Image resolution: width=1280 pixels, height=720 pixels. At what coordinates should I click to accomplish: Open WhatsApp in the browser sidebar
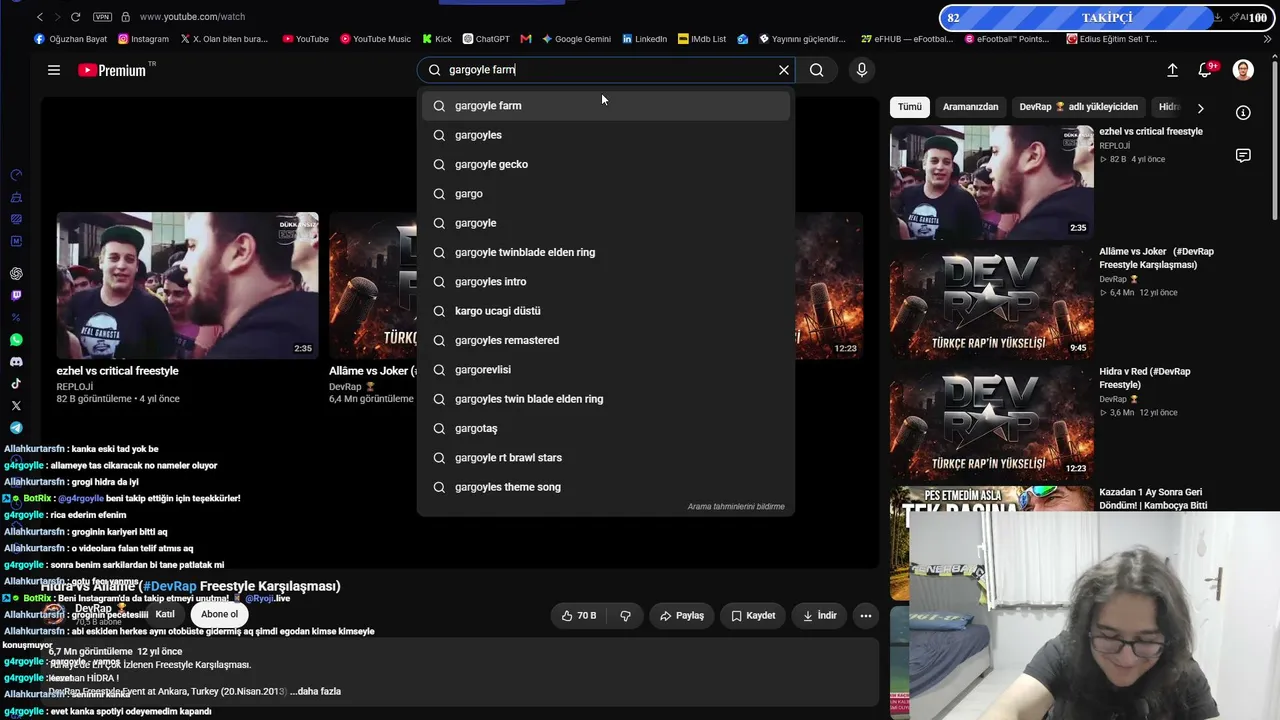click(x=16, y=340)
